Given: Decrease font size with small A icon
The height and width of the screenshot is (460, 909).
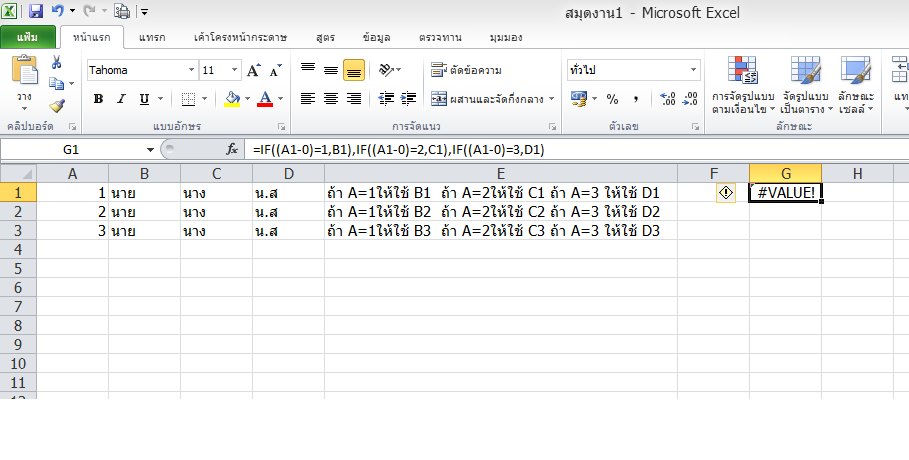Looking at the screenshot, I should tap(275, 70).
